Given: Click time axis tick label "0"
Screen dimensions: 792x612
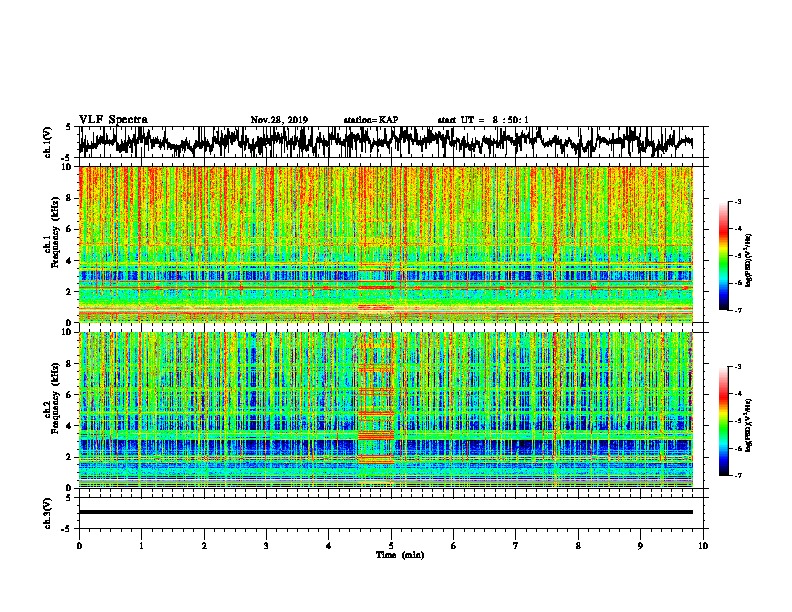Looking at the screenshot, I should [79, 546].
